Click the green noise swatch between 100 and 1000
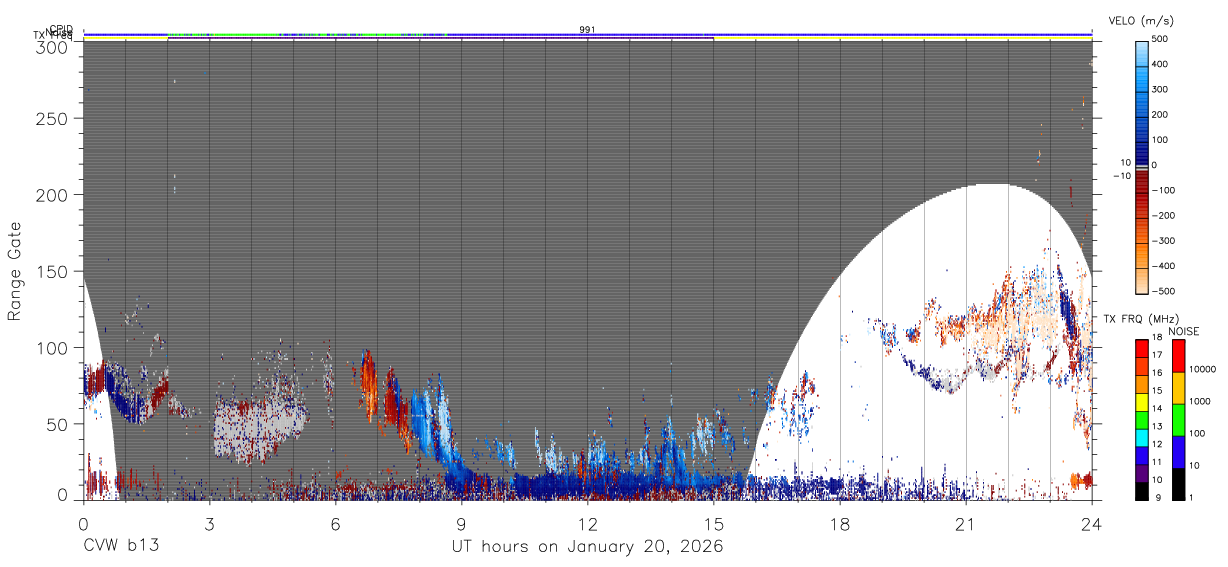Viewport: 1228px width, 567px height. (1177, 418)
